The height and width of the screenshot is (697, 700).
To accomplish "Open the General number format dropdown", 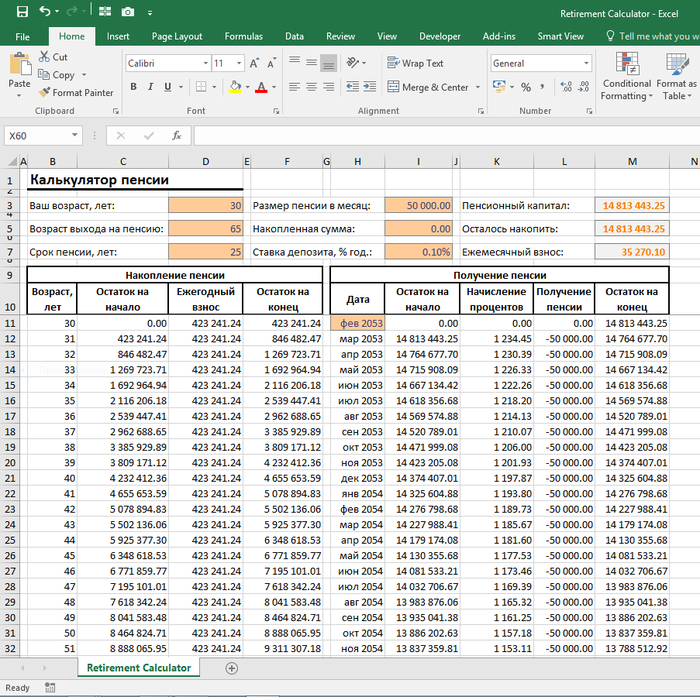I will [586, 63].
